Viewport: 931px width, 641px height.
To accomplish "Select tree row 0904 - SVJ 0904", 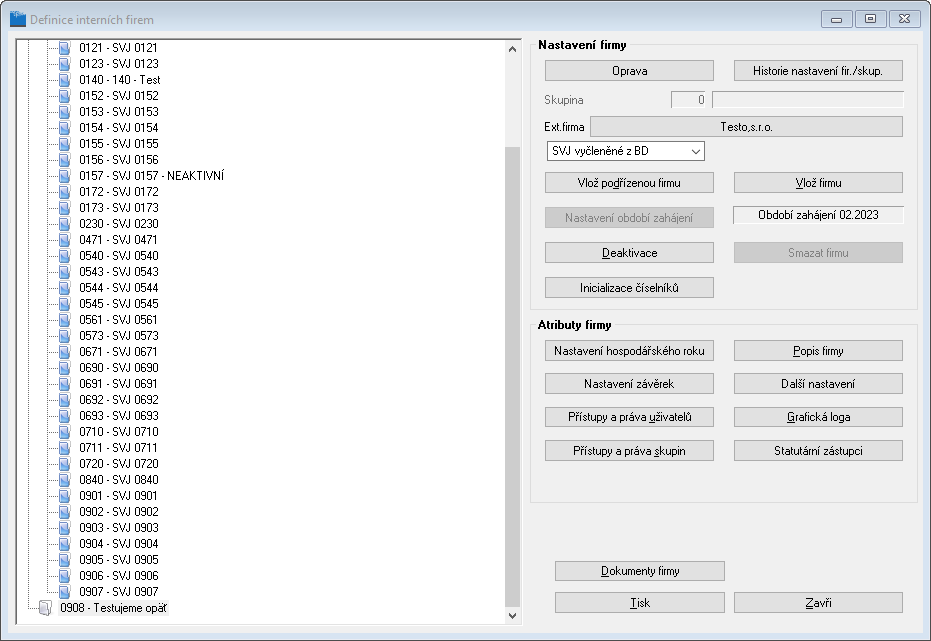I will (119, 544).
